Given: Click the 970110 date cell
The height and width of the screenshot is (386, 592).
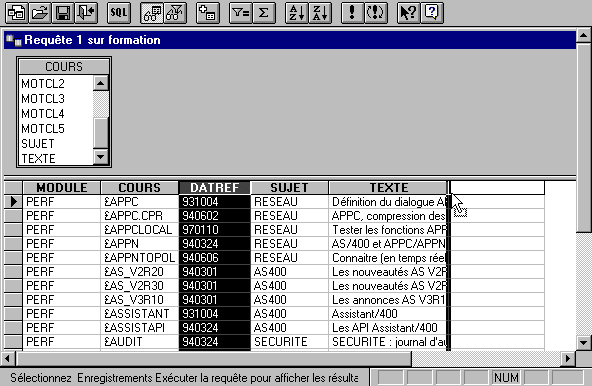Looking at the screenshot, I should (x=214, y=230).
